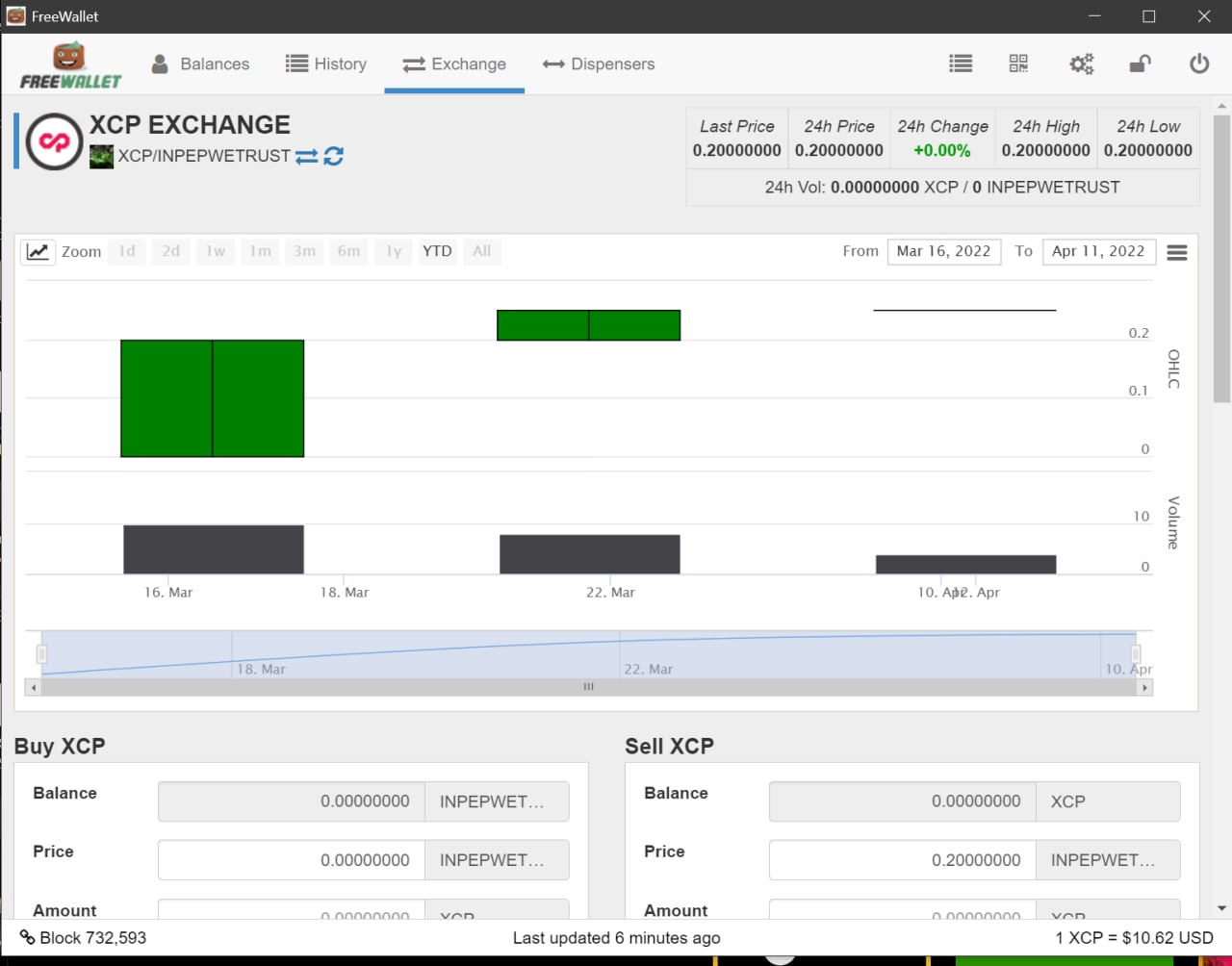Open the address list icon in header
This screenshot has width=1232, height=966.
pyautogui.click(x=961, y=64)
